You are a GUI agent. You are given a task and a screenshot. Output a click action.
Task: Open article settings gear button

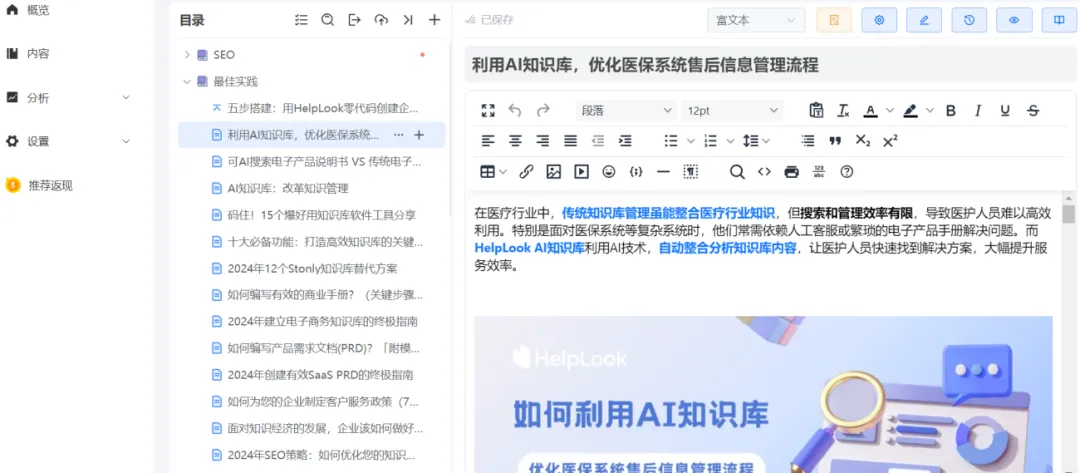click(879, 20)
